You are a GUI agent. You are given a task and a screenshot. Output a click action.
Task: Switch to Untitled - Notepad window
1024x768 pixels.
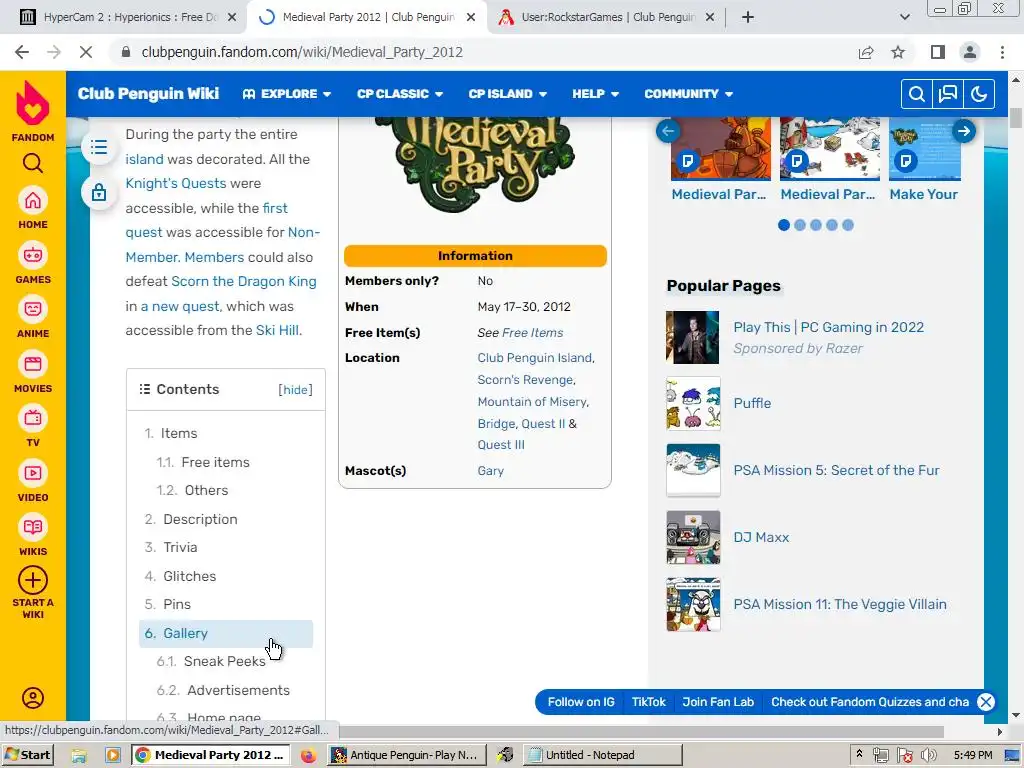[603, 755]
